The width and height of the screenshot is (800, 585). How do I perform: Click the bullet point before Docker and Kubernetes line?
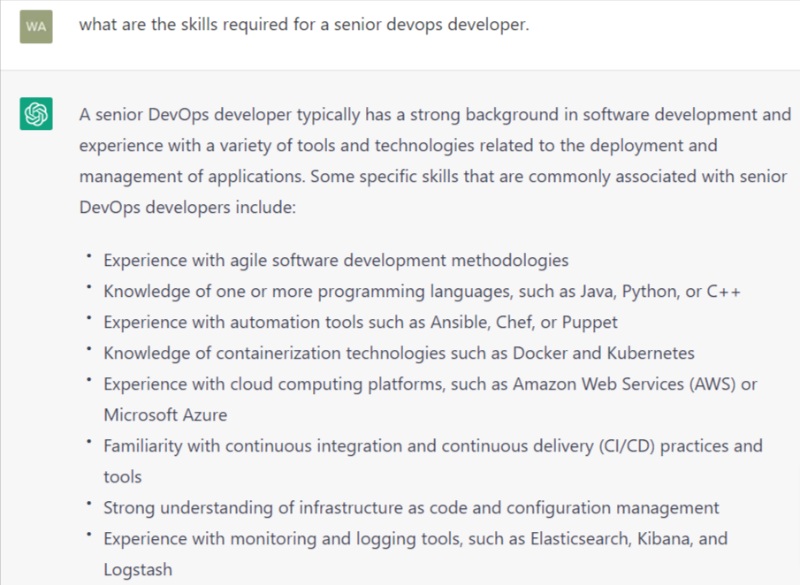[89, 349]
